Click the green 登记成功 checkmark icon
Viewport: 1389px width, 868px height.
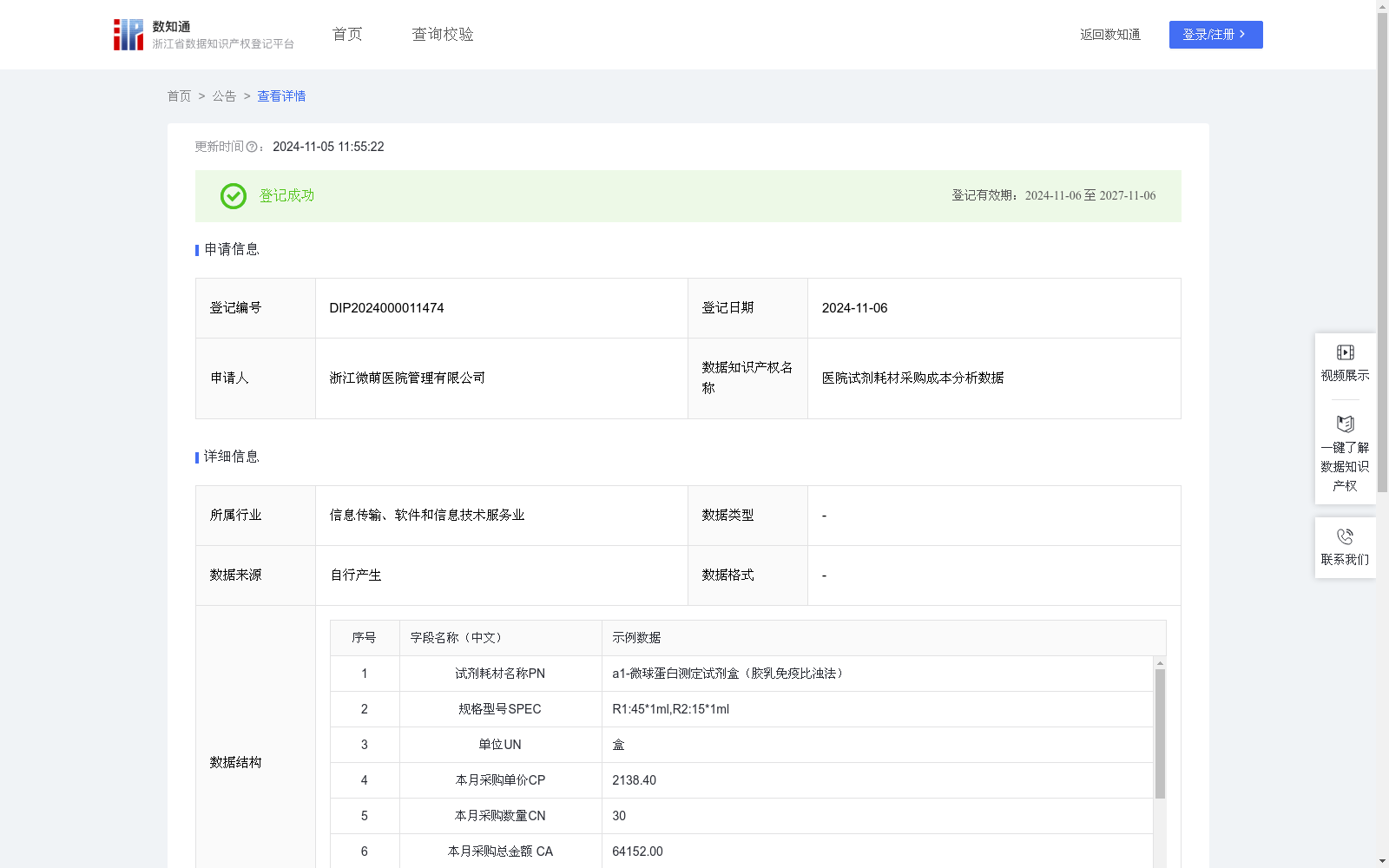pos(233,196)
